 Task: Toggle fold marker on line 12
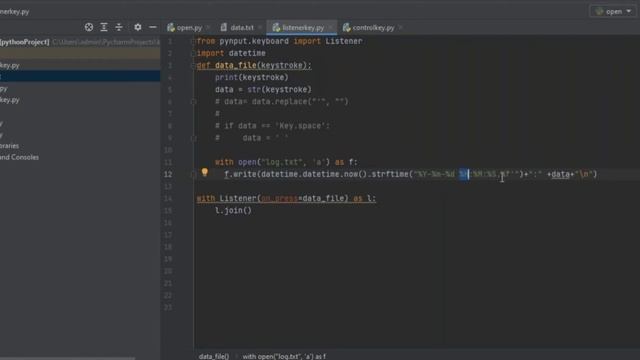coord(193,174)
